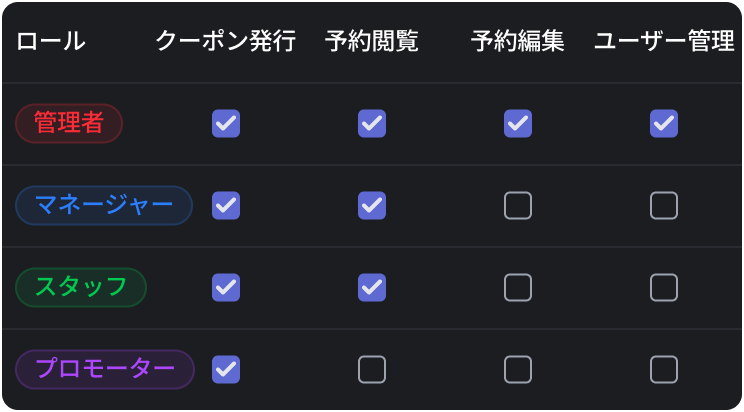Click the red 管理者 role badge
This screenshot has height=412, width=744.
coord(69,124)
